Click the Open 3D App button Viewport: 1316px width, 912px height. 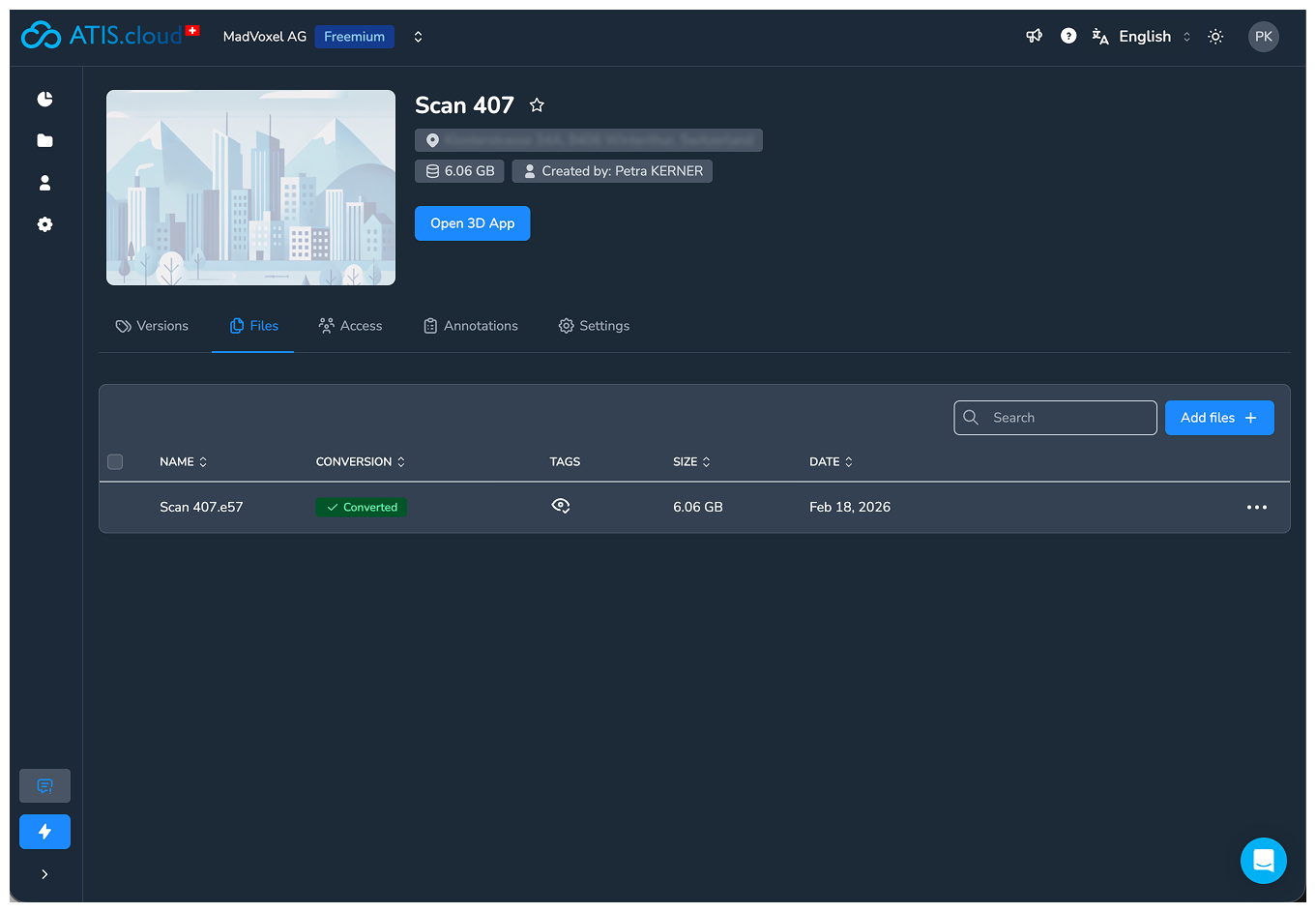click(472, 223)
